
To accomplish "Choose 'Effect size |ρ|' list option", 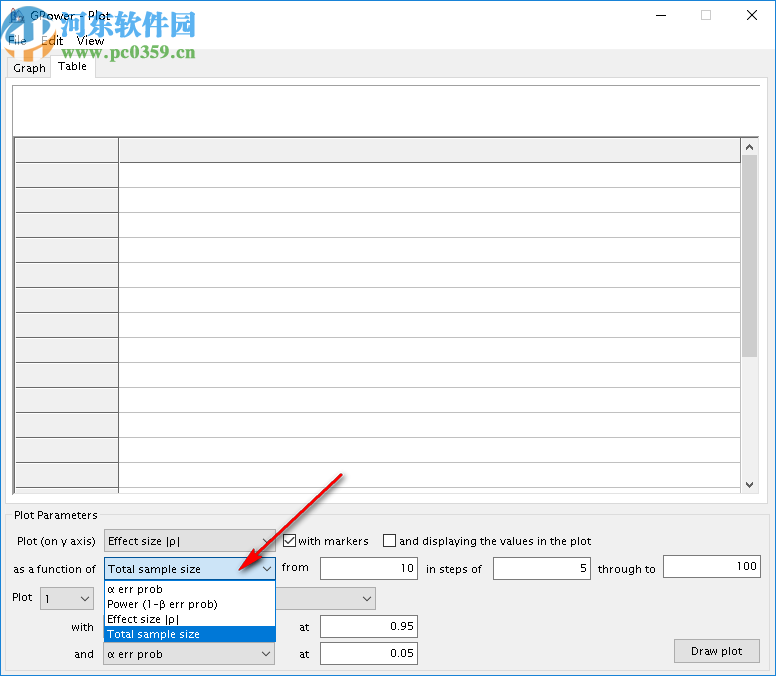I will (190, 619).
